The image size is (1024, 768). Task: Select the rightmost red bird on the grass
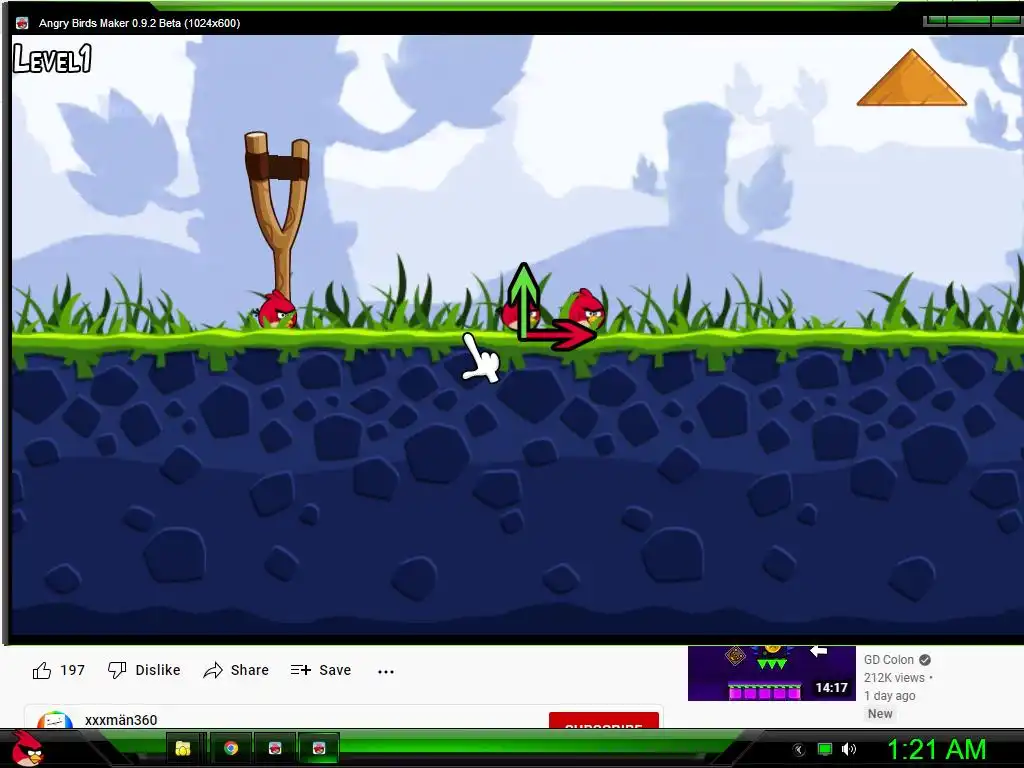[x=587, y=309]
